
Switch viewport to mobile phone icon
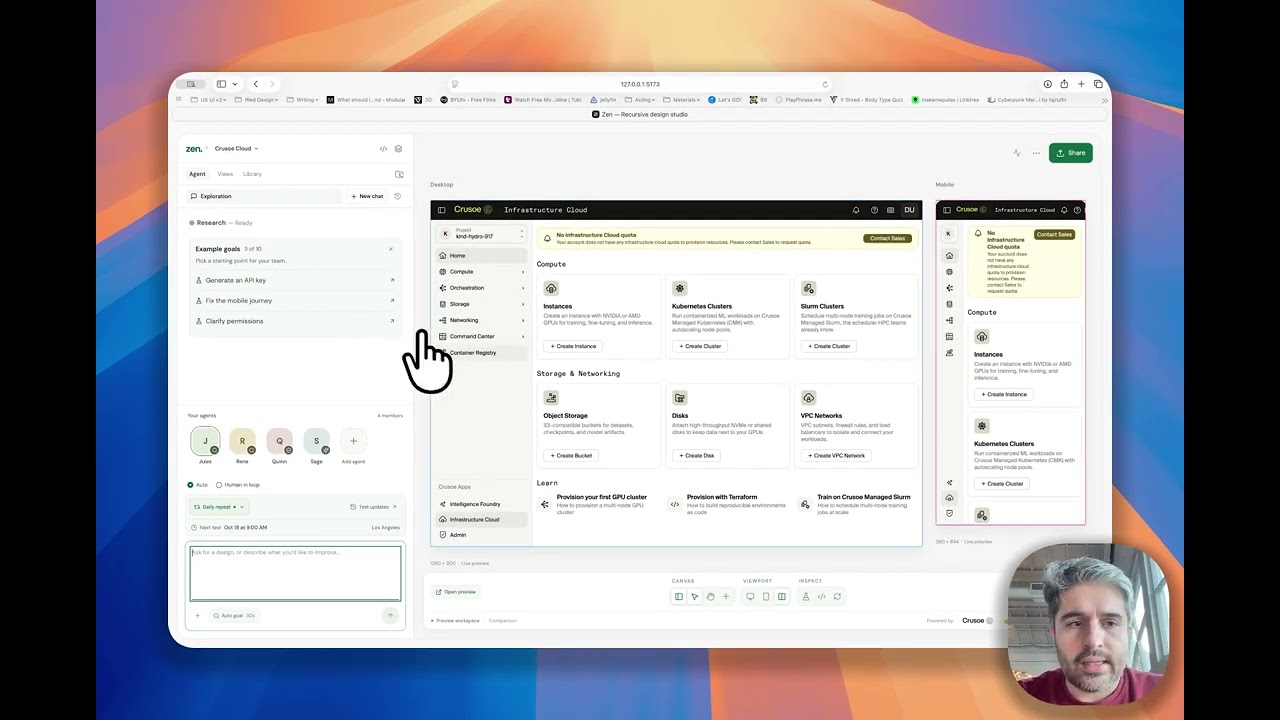coord(766,596)
